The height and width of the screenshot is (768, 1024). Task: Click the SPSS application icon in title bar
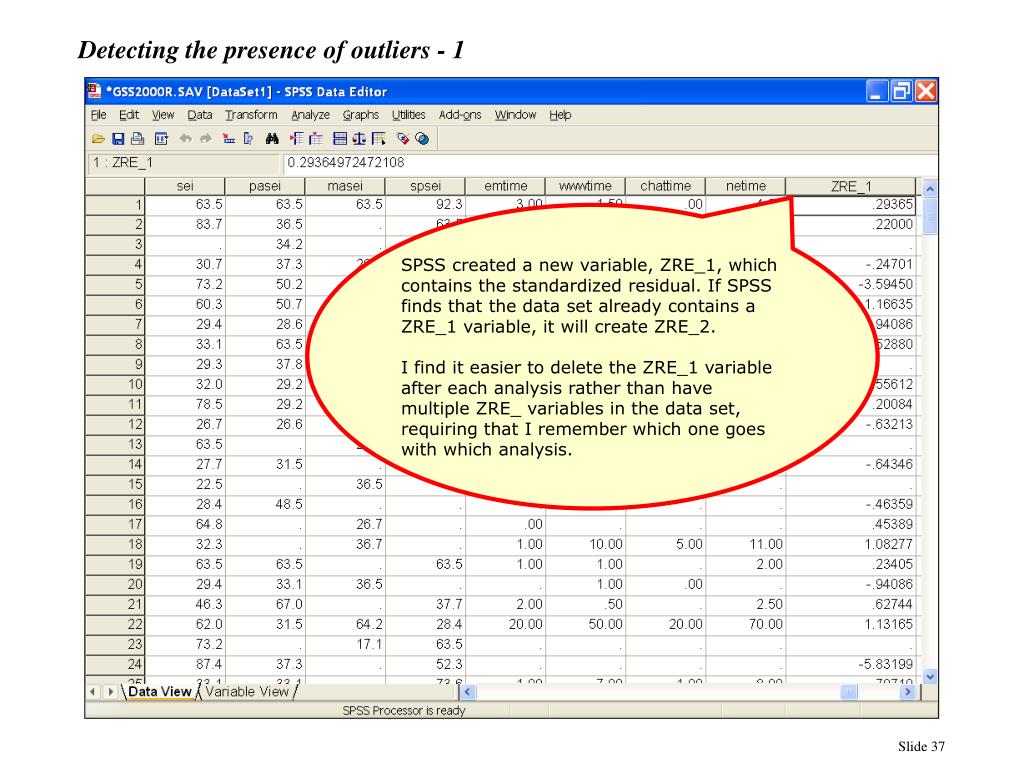[95, 91]
